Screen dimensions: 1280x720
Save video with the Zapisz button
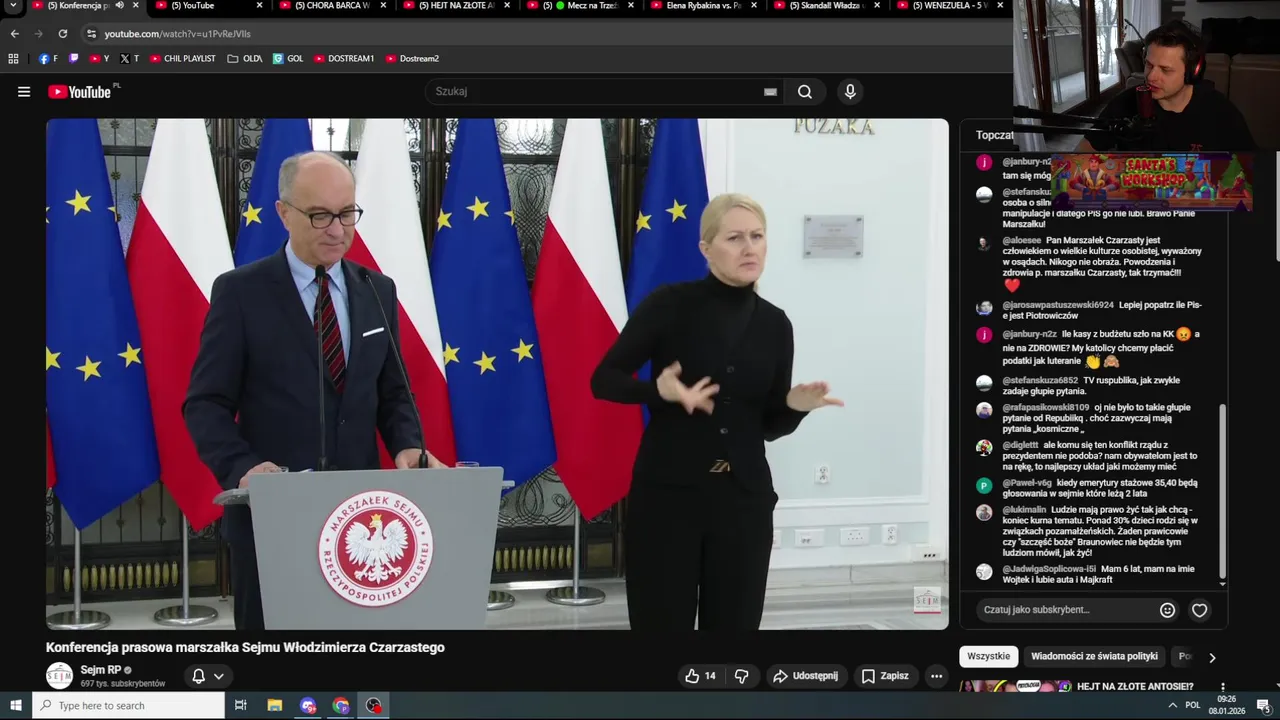pos(885,676)
